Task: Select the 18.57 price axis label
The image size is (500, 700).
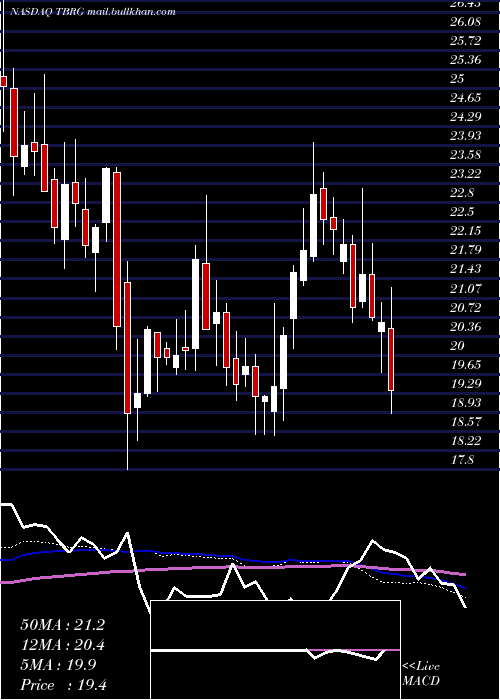Action: point(466,421)
